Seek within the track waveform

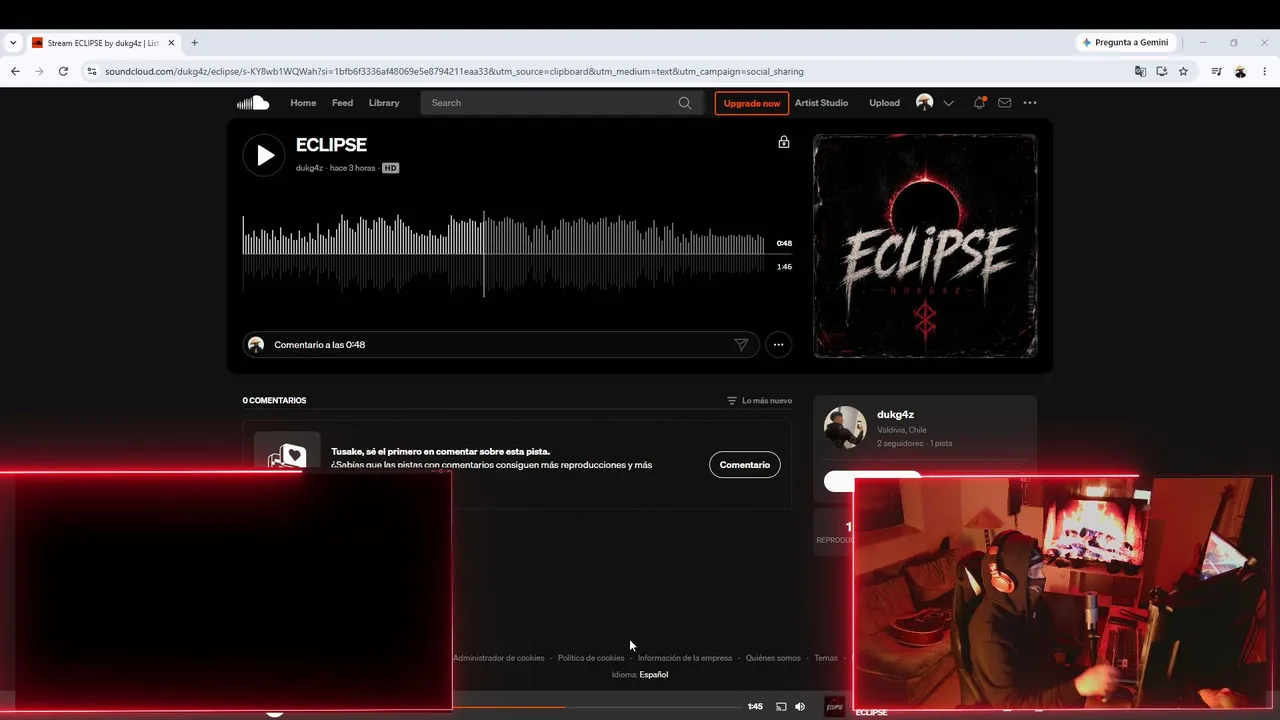[503, 254]
